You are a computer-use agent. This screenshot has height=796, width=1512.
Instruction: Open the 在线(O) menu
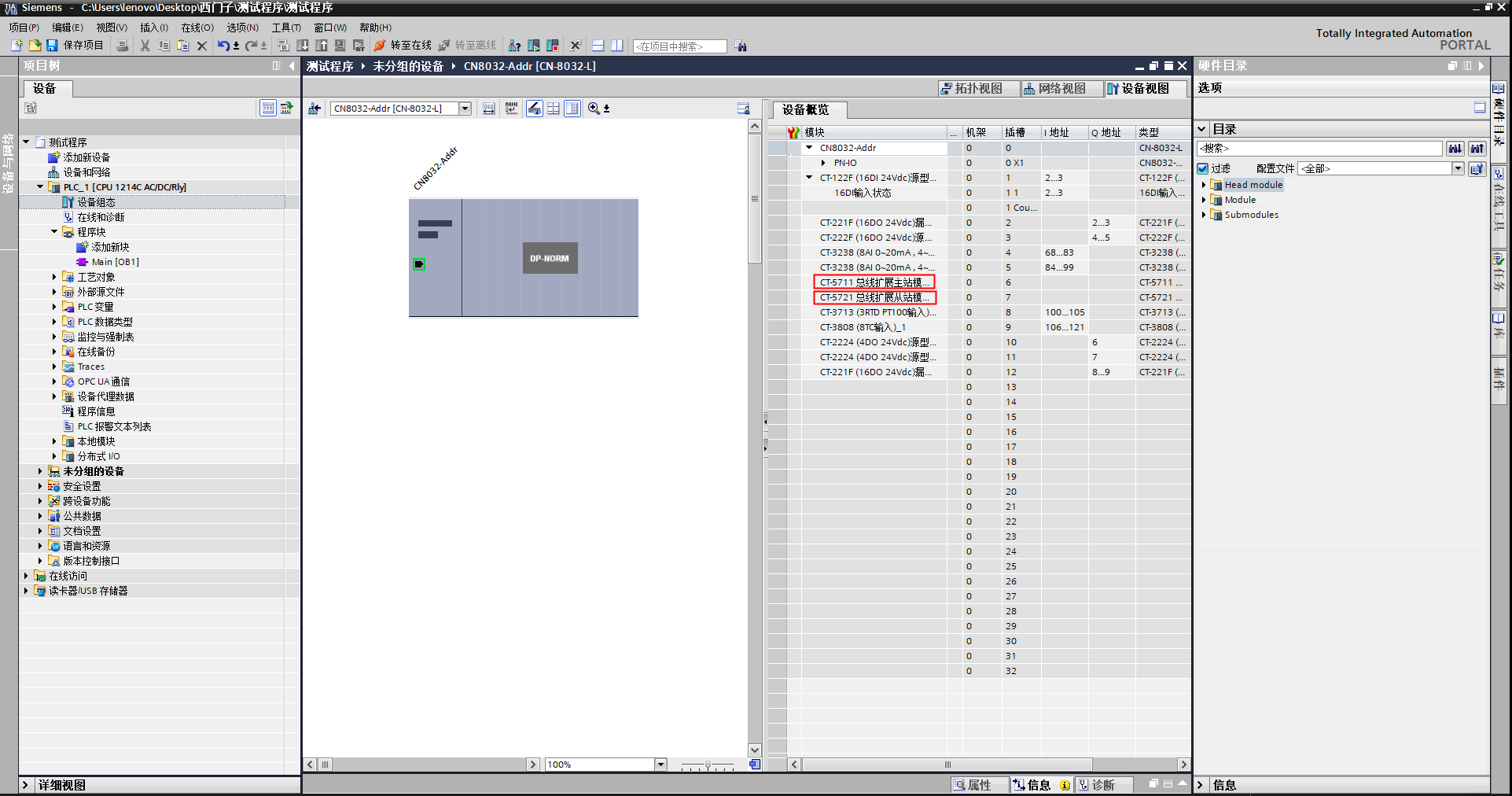click(197, 28)
